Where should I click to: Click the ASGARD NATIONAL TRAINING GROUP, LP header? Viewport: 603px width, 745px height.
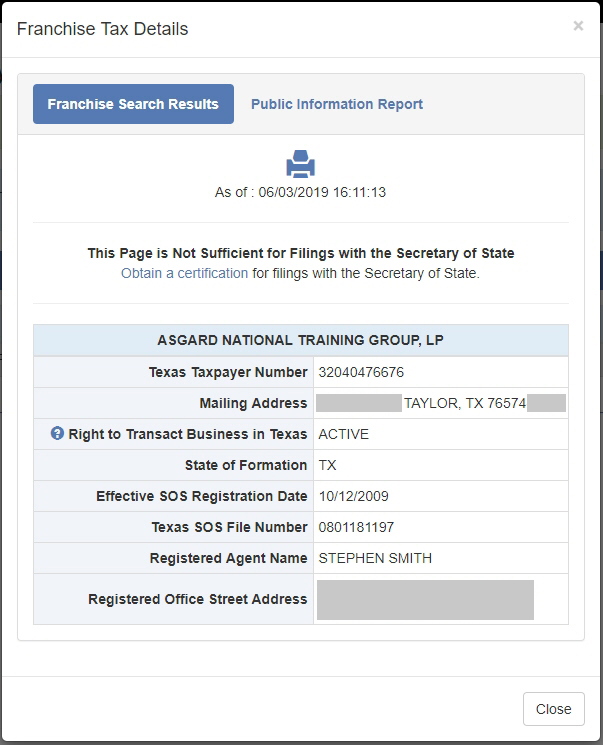pos(300,340)
